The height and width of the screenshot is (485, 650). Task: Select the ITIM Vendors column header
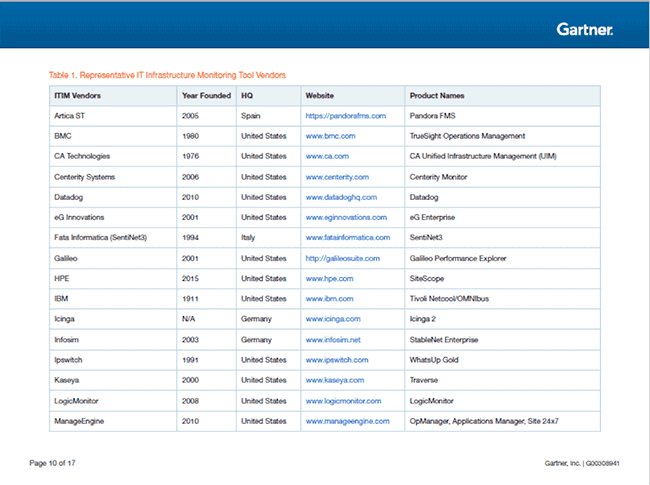(78, 96)
